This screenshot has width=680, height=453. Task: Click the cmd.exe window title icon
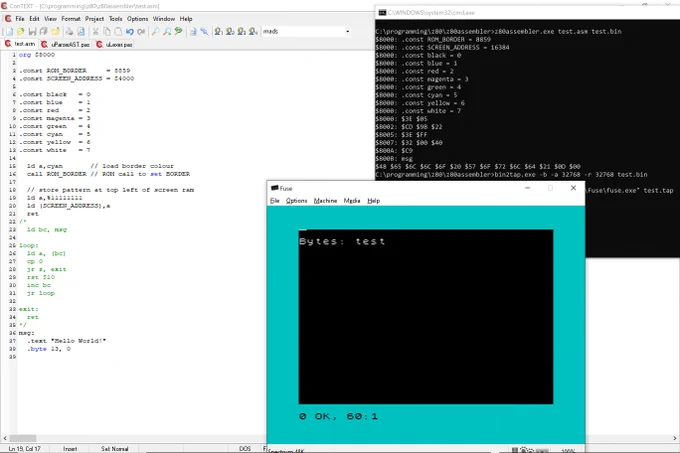tap(382, 13)
